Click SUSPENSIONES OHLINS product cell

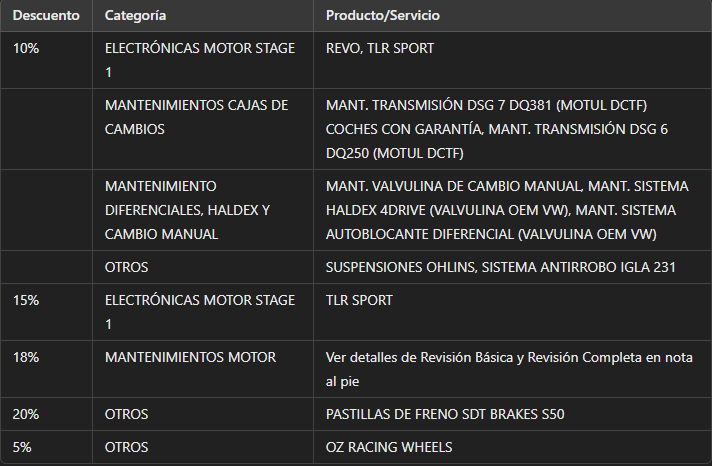click(512, 267)
